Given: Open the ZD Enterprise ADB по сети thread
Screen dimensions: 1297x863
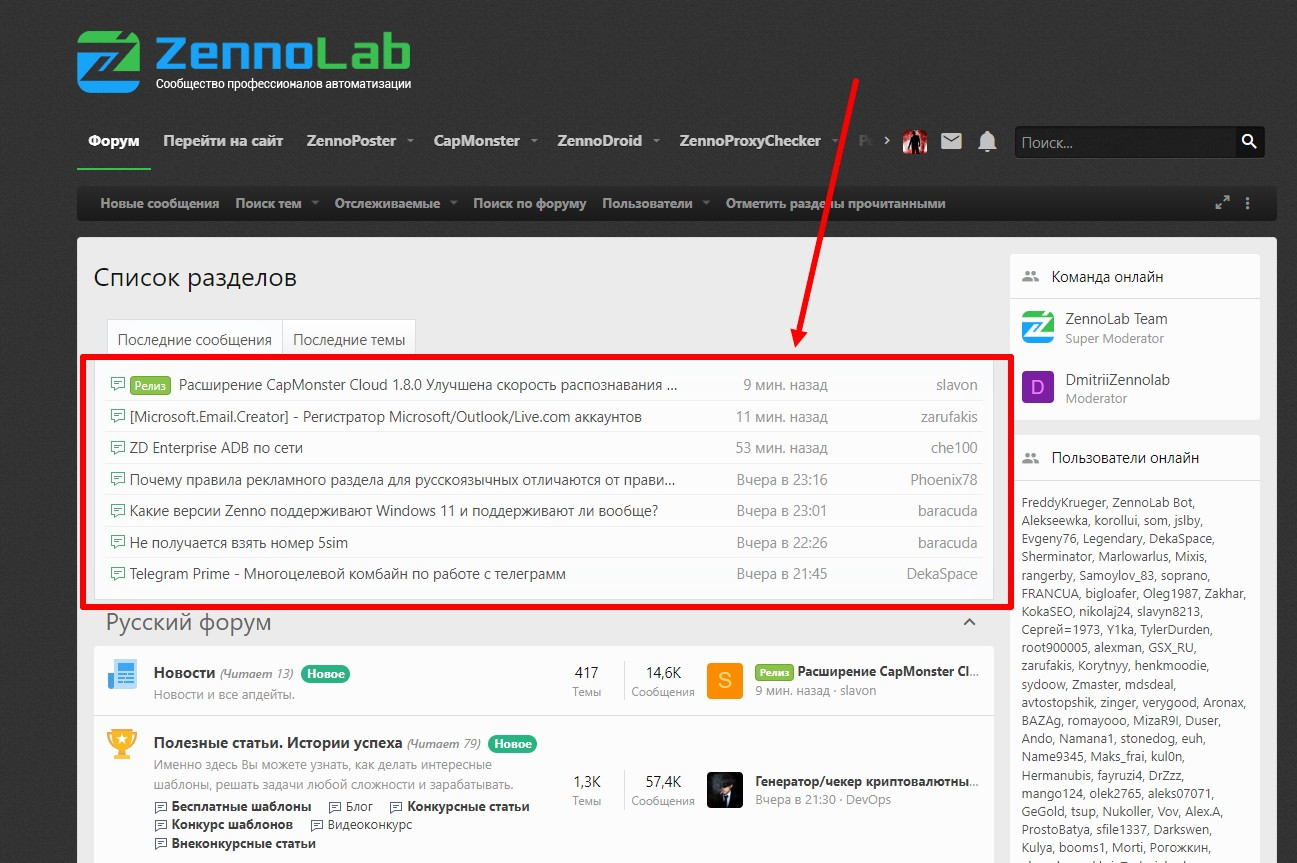Looking at the screenshot, I should 216,448.
